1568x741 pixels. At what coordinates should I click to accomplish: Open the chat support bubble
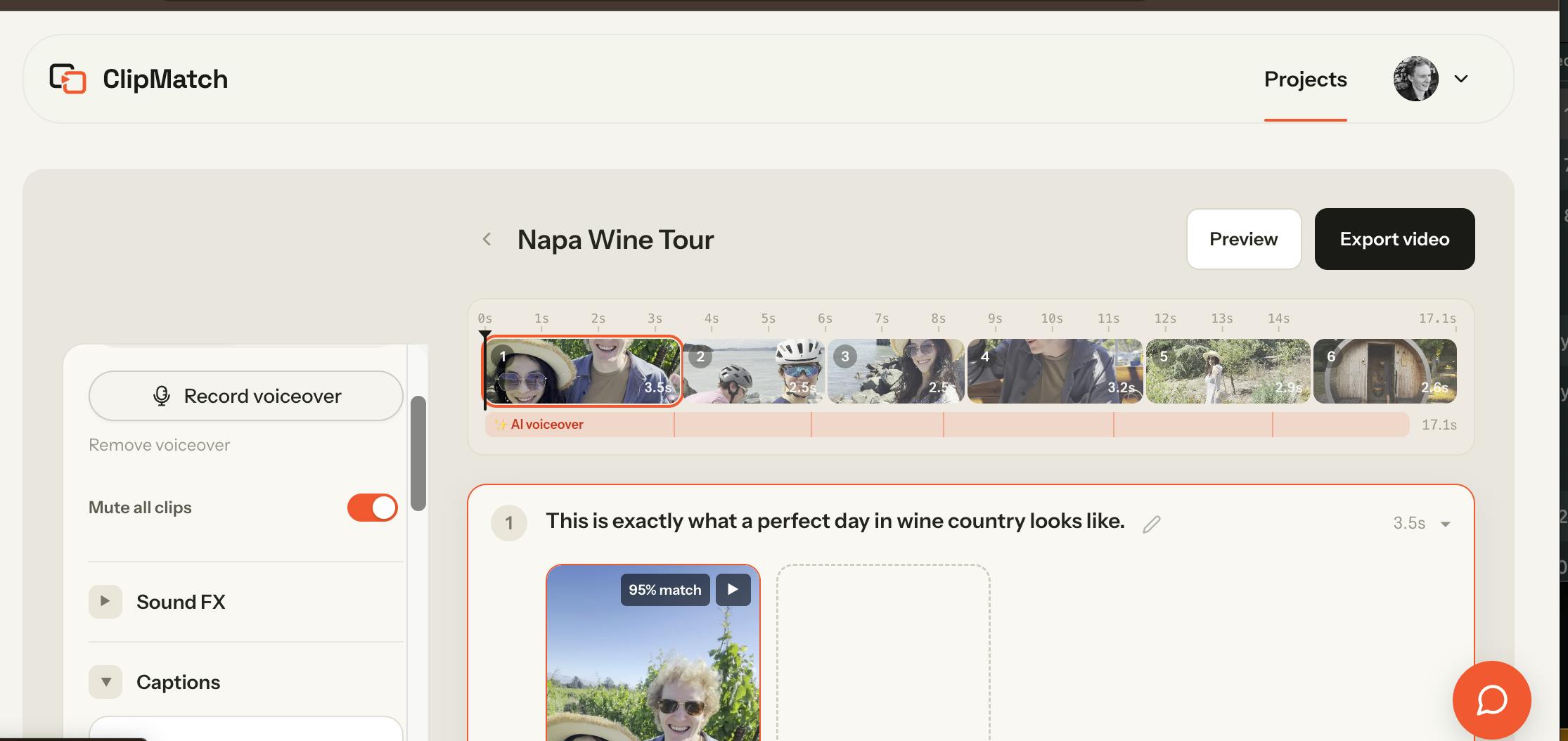(x=1491, y=700)
